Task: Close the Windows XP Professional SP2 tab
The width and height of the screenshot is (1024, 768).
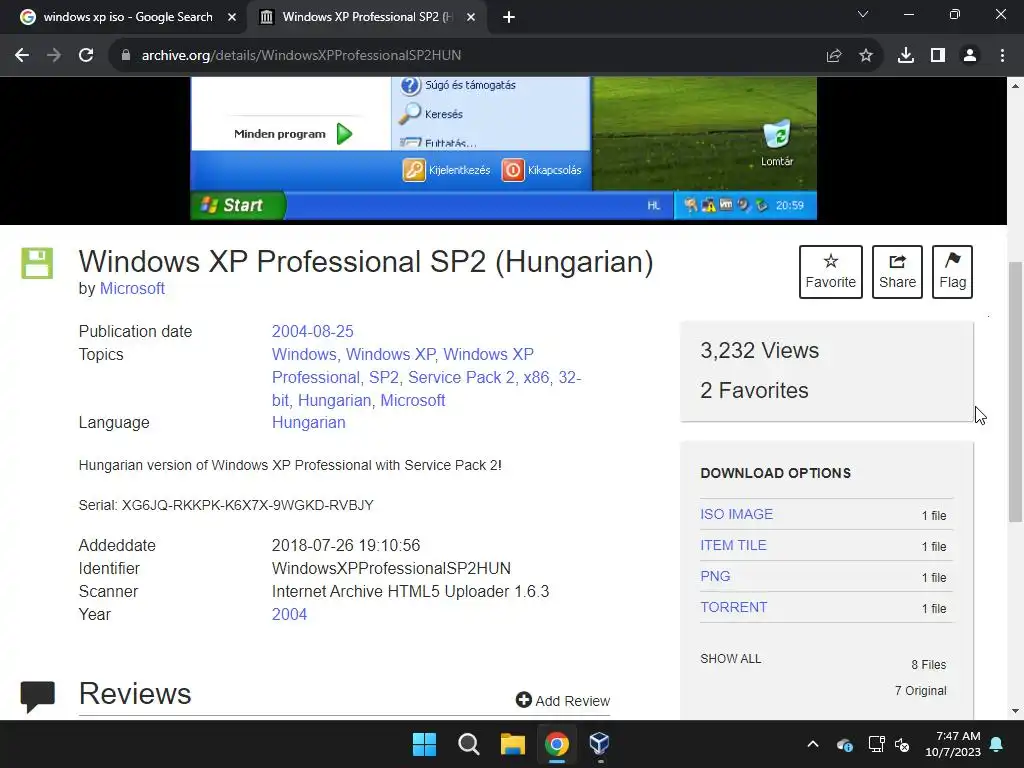Action: coord(471,18)
